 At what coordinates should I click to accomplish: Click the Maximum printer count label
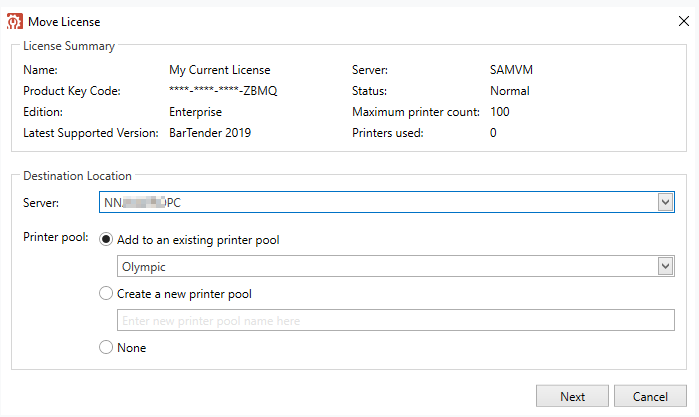[x=415, y=112]
